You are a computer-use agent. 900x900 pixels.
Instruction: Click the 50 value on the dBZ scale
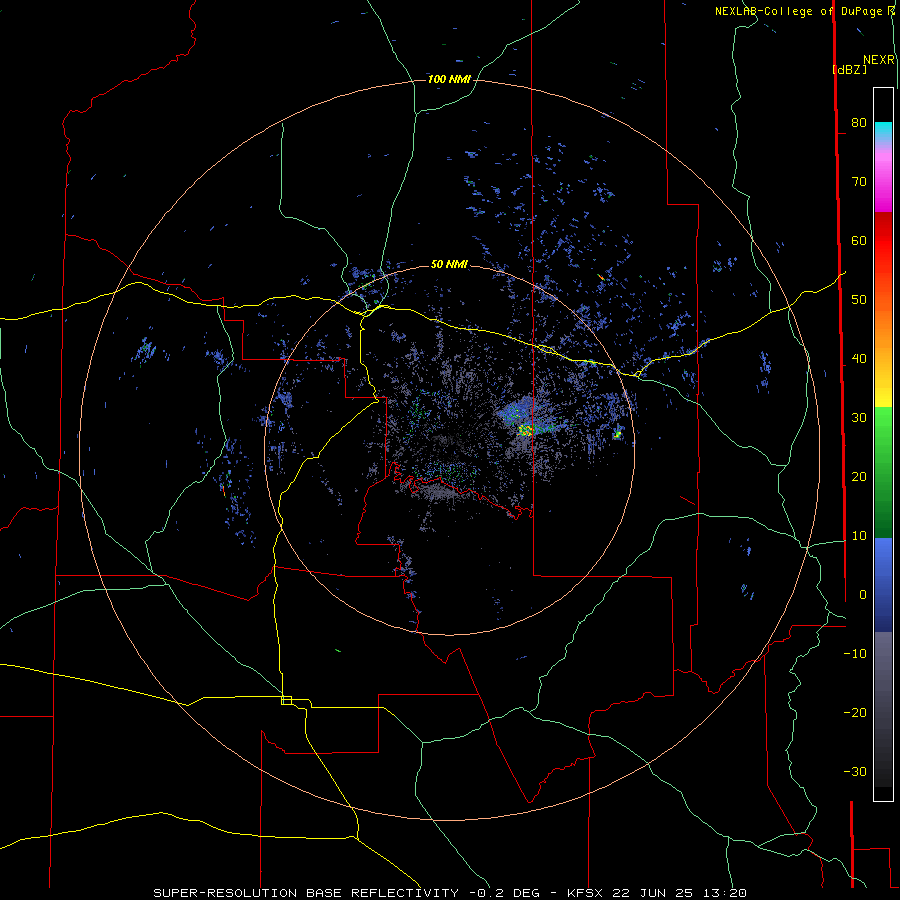[x=859, y=300]
